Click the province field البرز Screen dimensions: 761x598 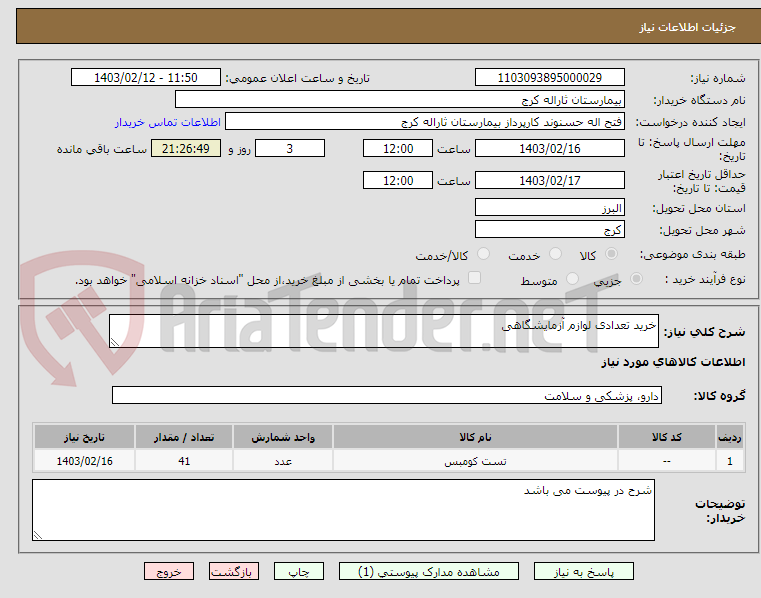(549, 207)
